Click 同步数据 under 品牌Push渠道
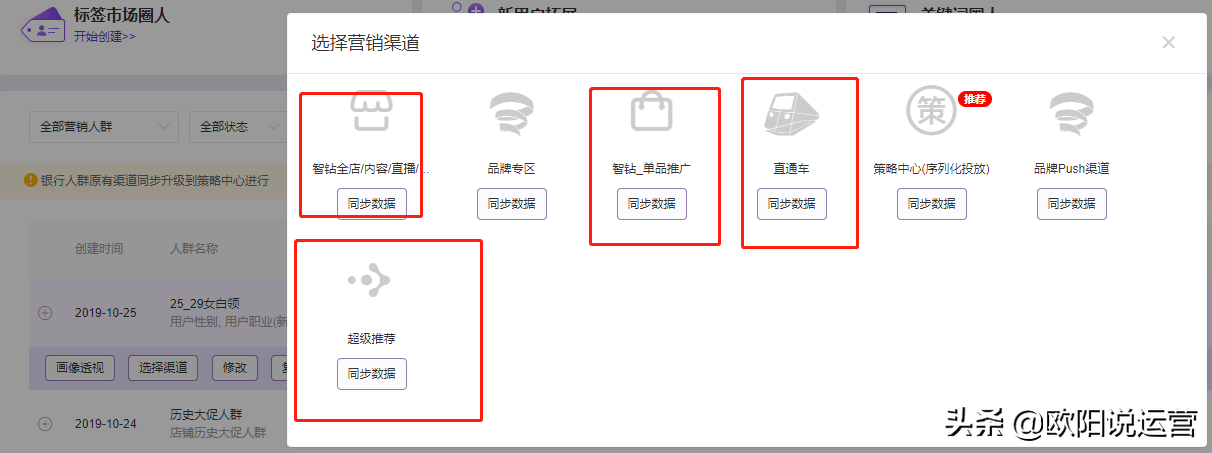The image size is (1212, 453). 1071,204
